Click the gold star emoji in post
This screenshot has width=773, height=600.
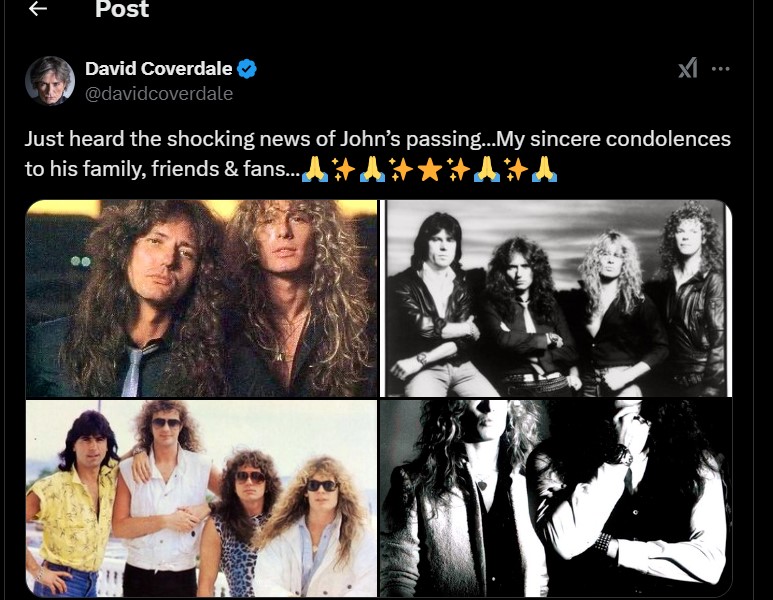coord(429,170)
